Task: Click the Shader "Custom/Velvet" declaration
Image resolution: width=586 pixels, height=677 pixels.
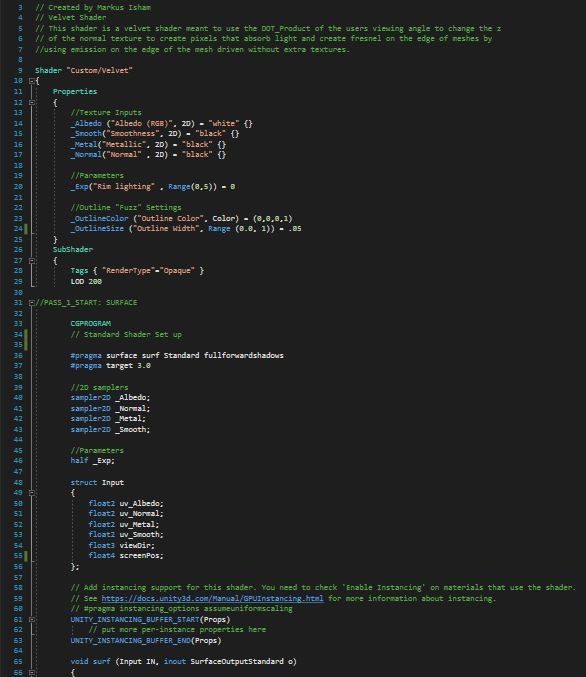Action: pyautogui.click(x=84, y=70)
